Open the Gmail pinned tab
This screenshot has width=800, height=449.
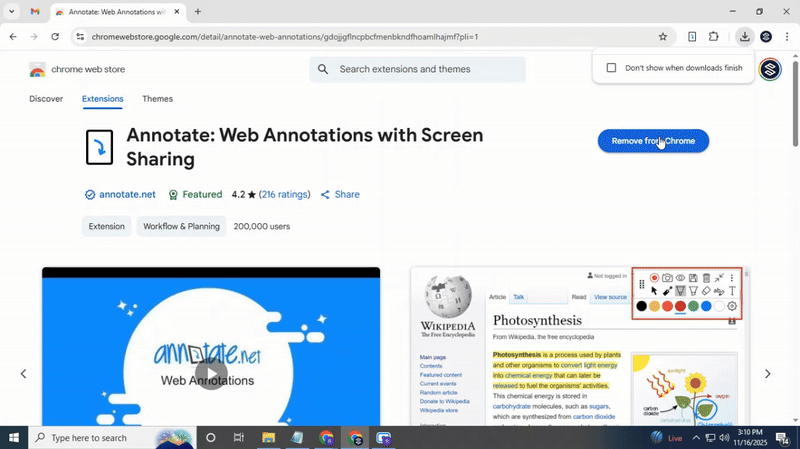[35, 12]
